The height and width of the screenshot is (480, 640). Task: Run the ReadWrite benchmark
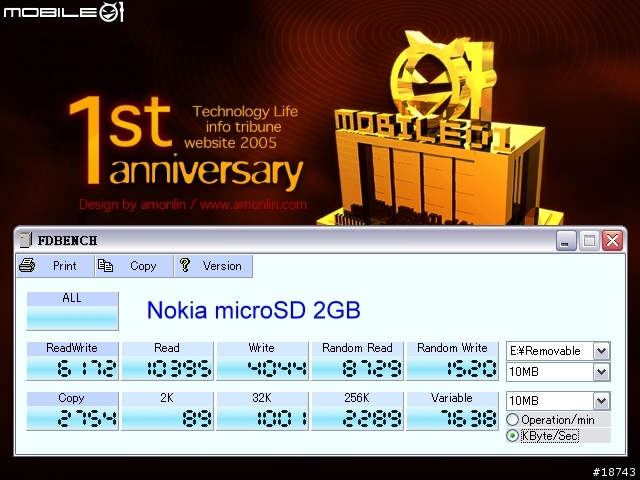coord(72,361)
